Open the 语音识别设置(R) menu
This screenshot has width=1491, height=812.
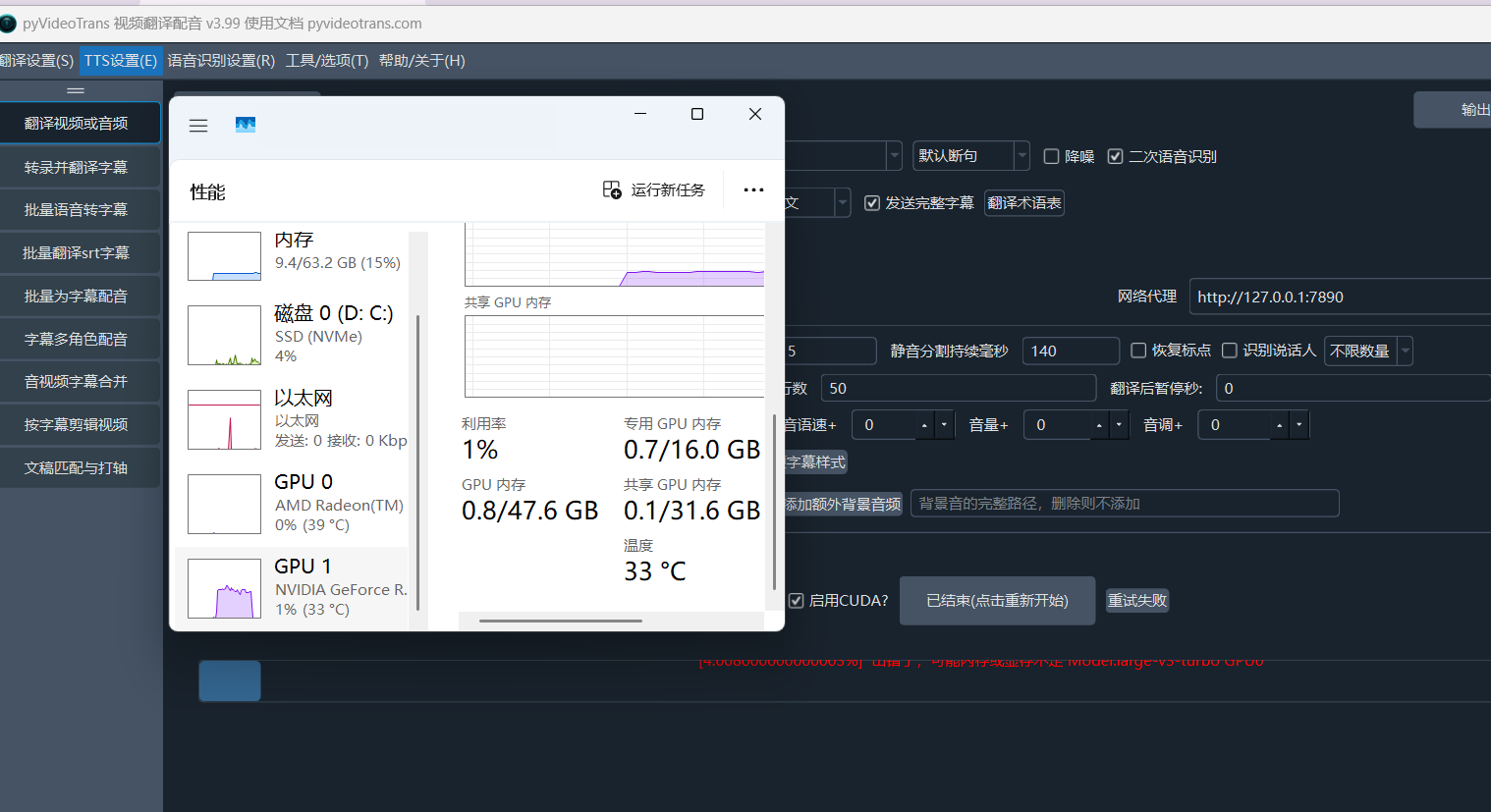(x=221, y=61)
